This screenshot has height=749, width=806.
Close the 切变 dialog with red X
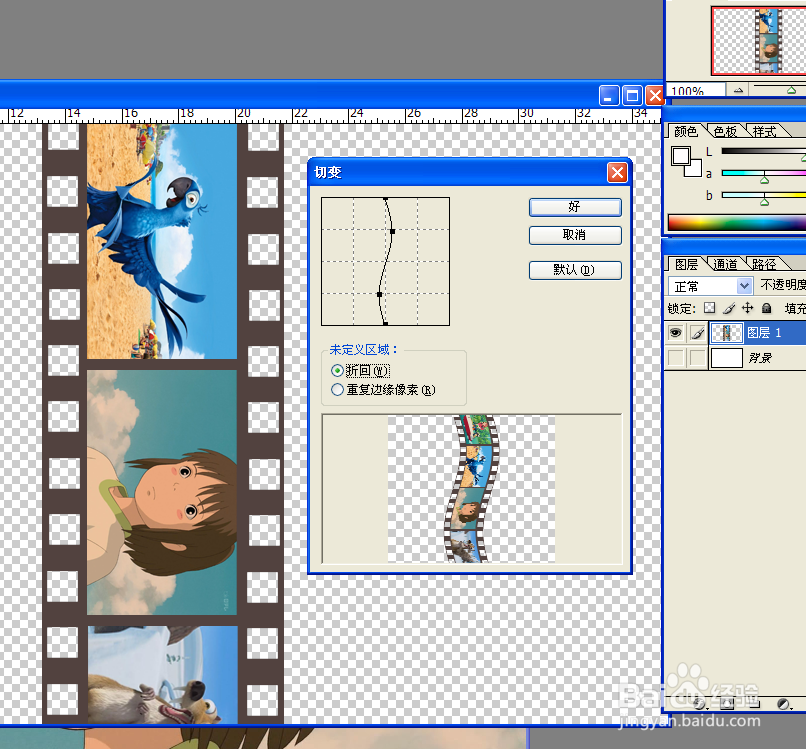tap(617, 173)
